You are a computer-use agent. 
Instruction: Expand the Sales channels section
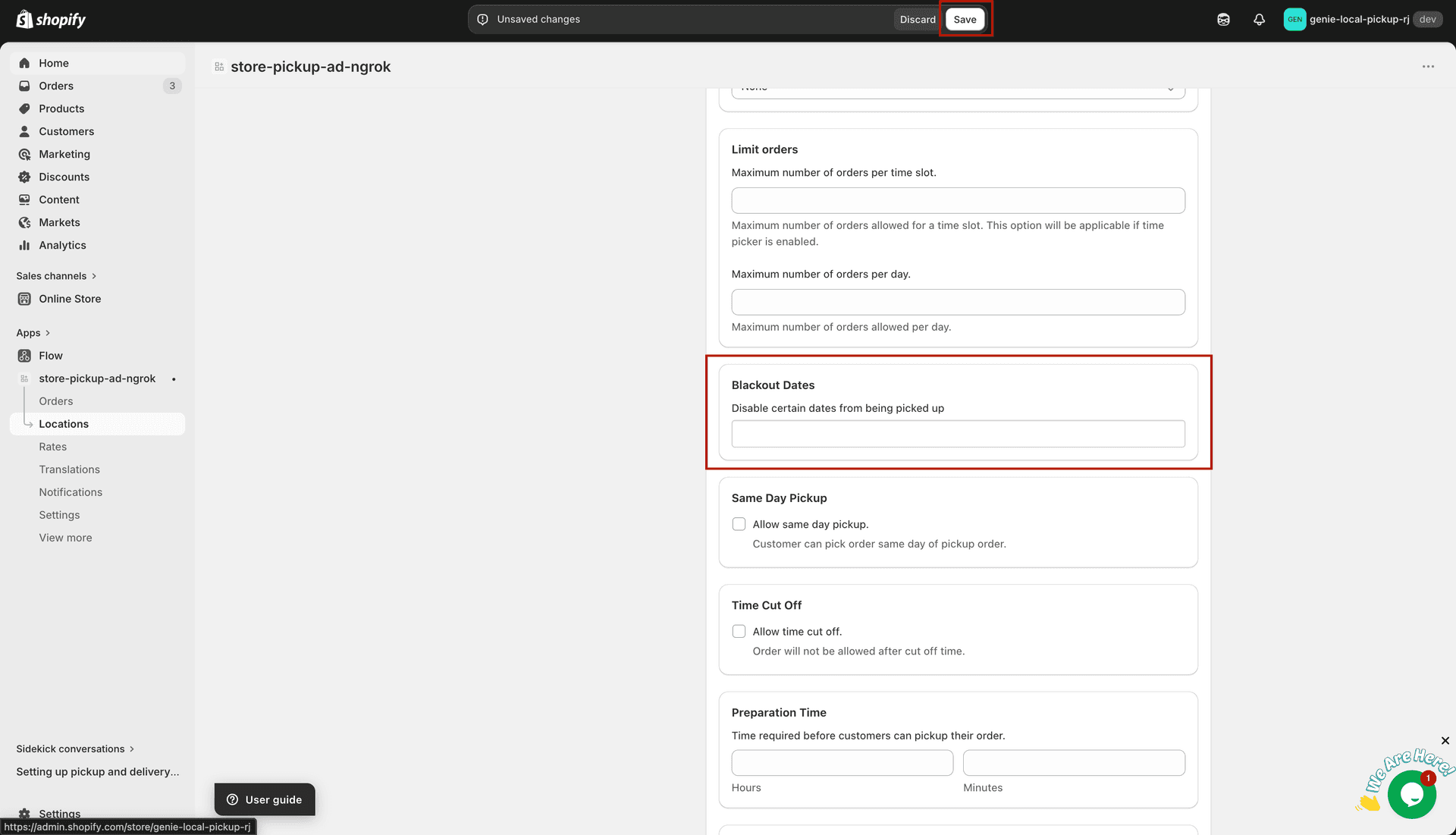click(94, 275)
